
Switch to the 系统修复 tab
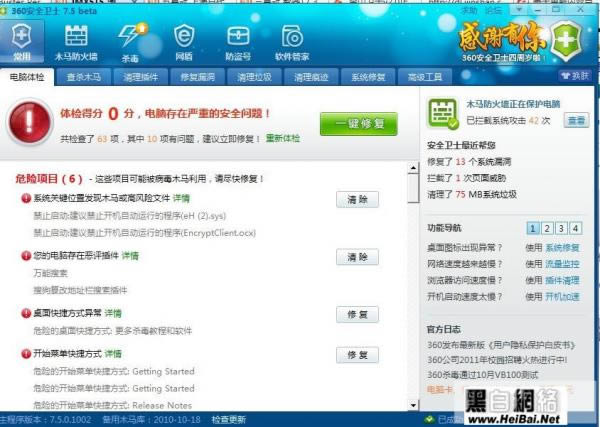[368, 77]
